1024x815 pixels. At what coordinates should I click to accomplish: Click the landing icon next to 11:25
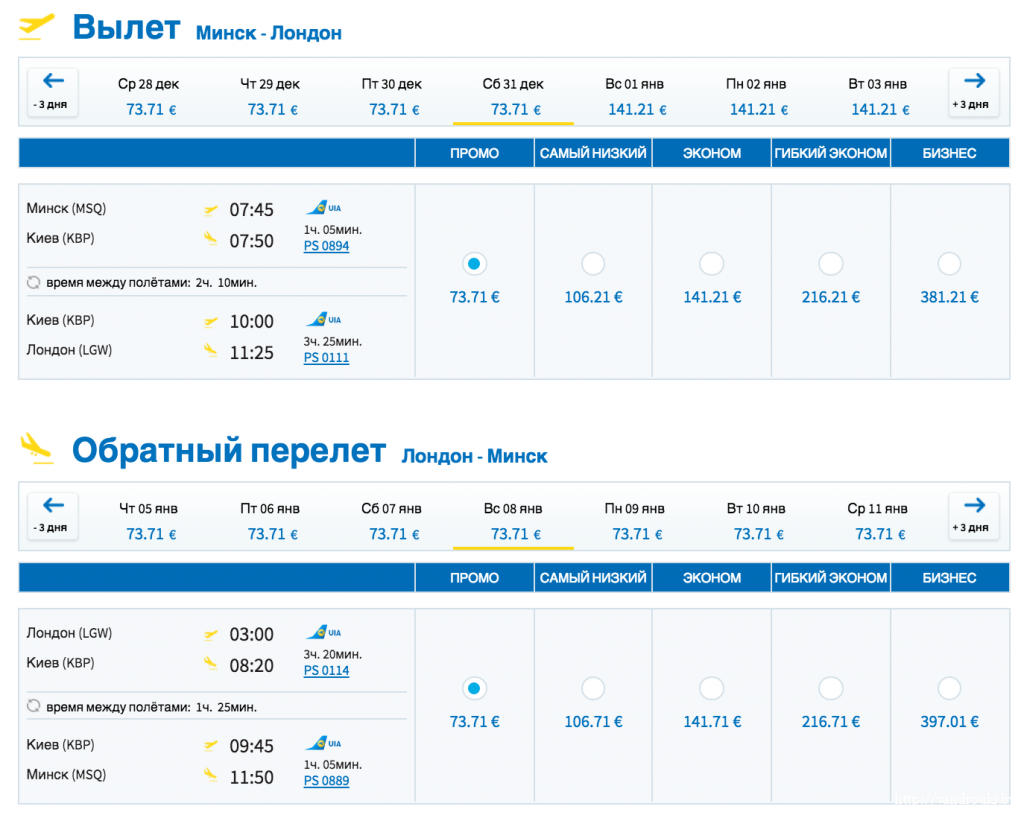pos(210,350)
